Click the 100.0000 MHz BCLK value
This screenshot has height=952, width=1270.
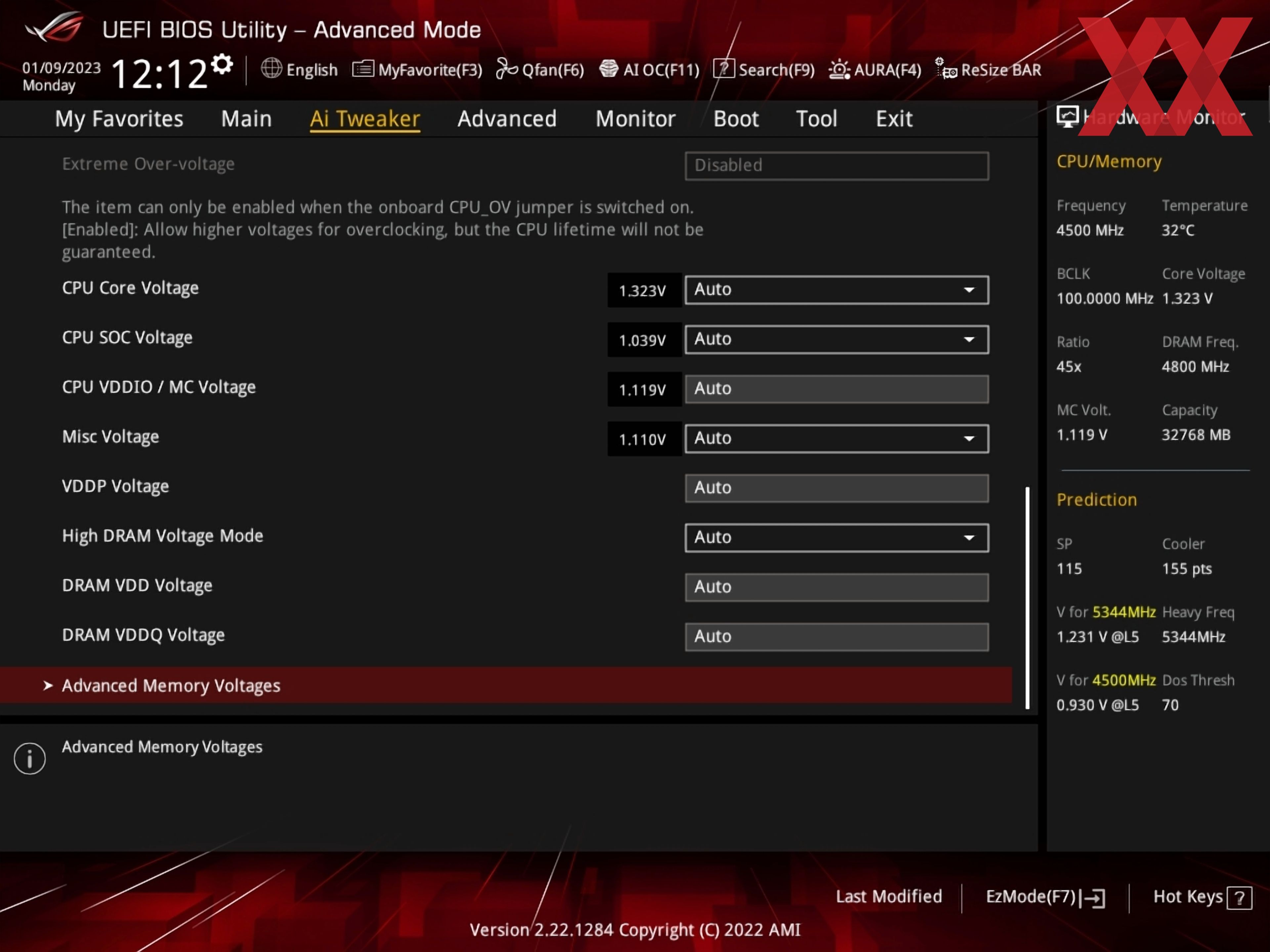(x=1105, y=299)
